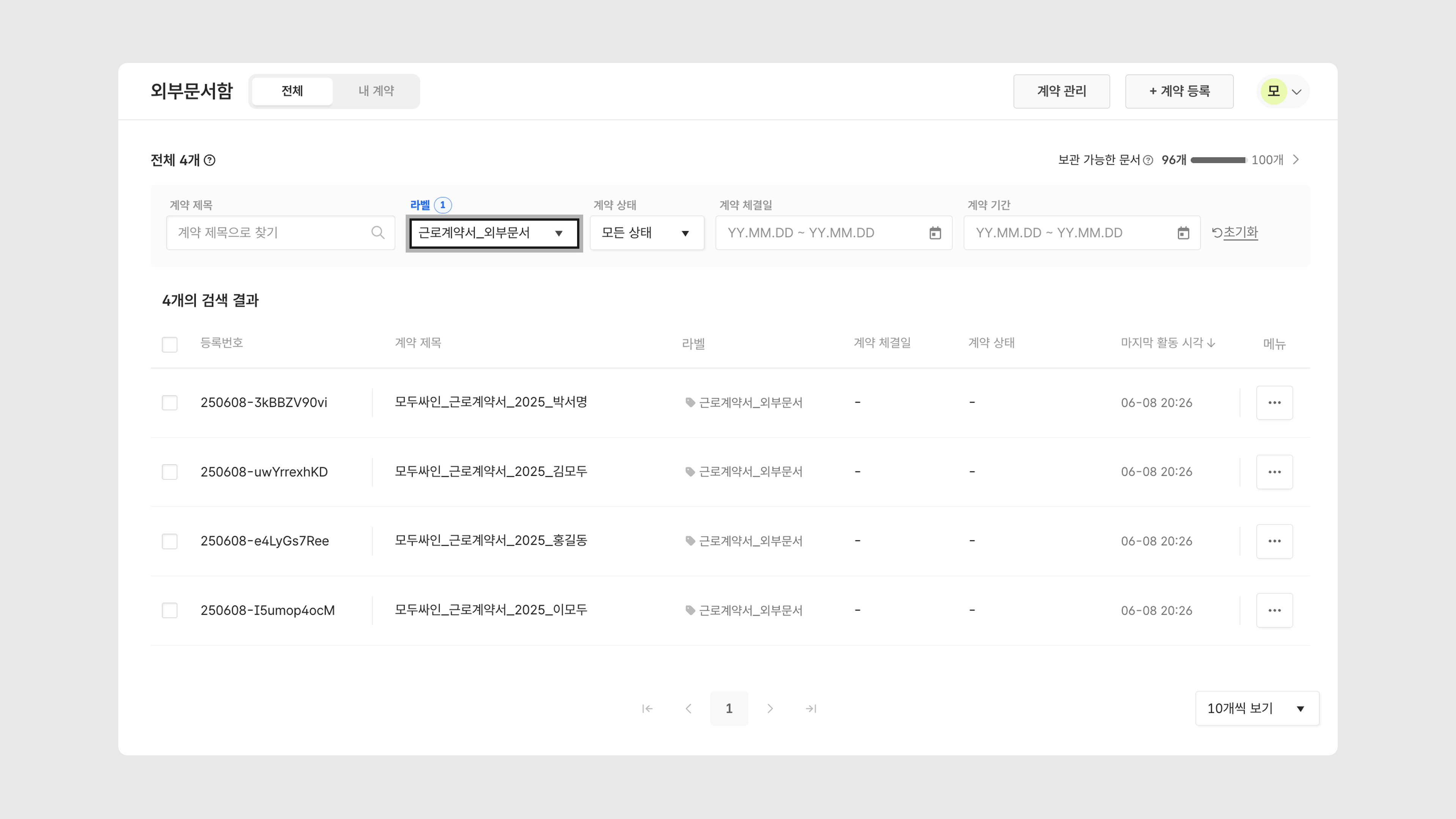The width and height of the screenshot is (1456, 819).
Task: Switch to 내 계약 tab
Action: point(376,91)
